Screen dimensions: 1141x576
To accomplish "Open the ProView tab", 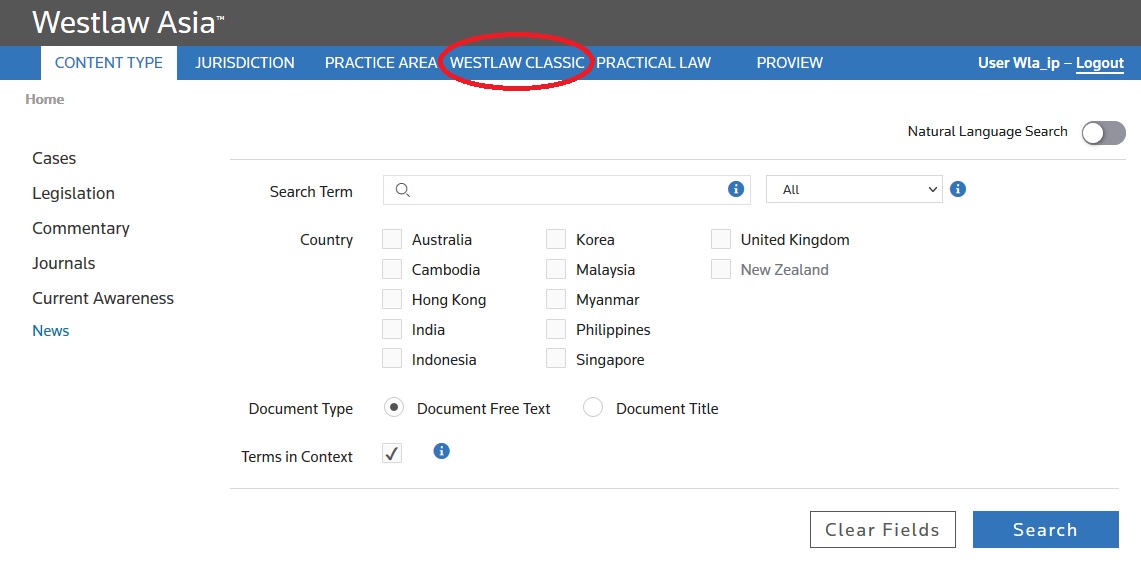I will [790, 63].
